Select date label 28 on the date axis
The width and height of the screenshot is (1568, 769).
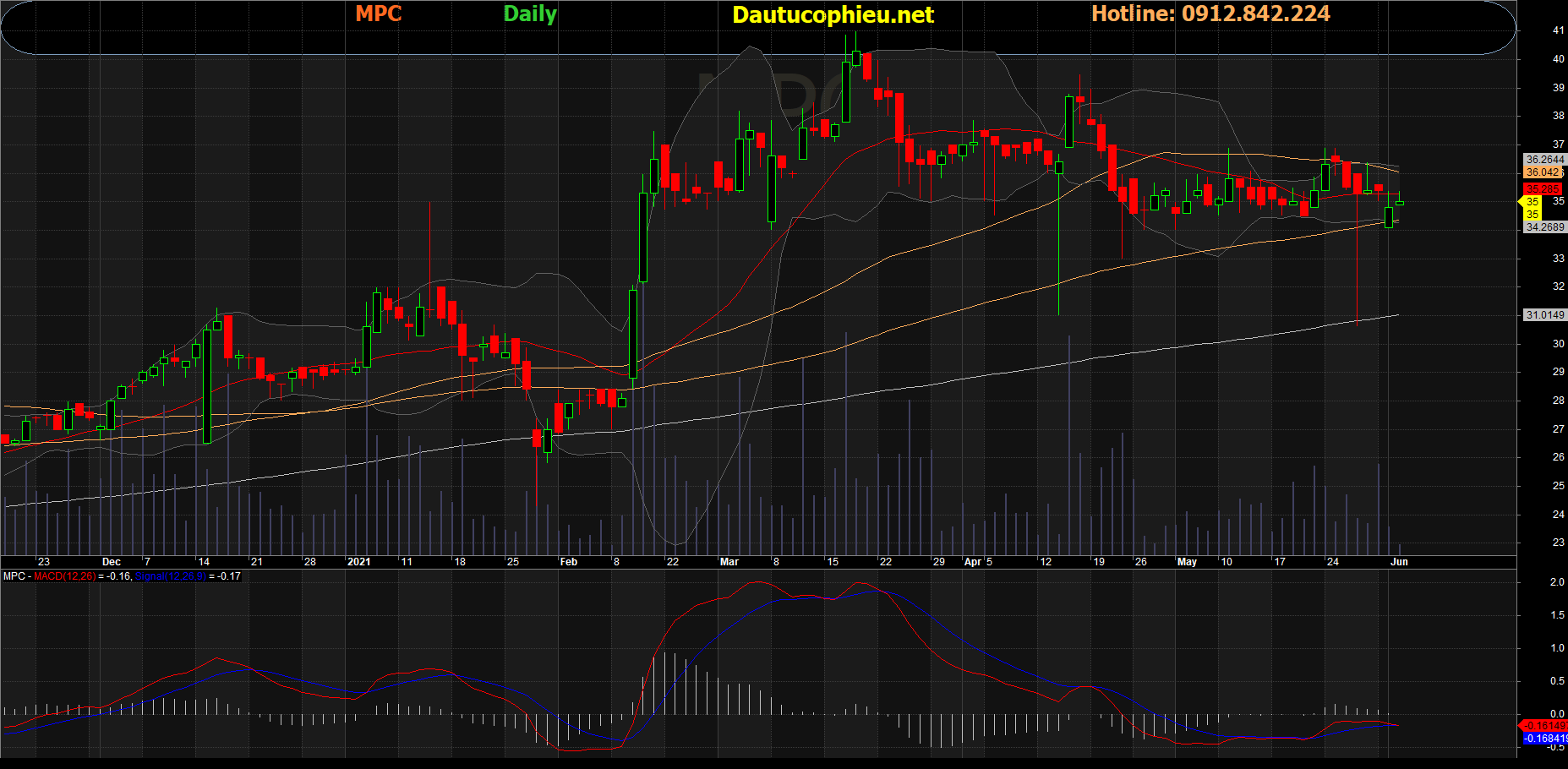tap(310, 562)
